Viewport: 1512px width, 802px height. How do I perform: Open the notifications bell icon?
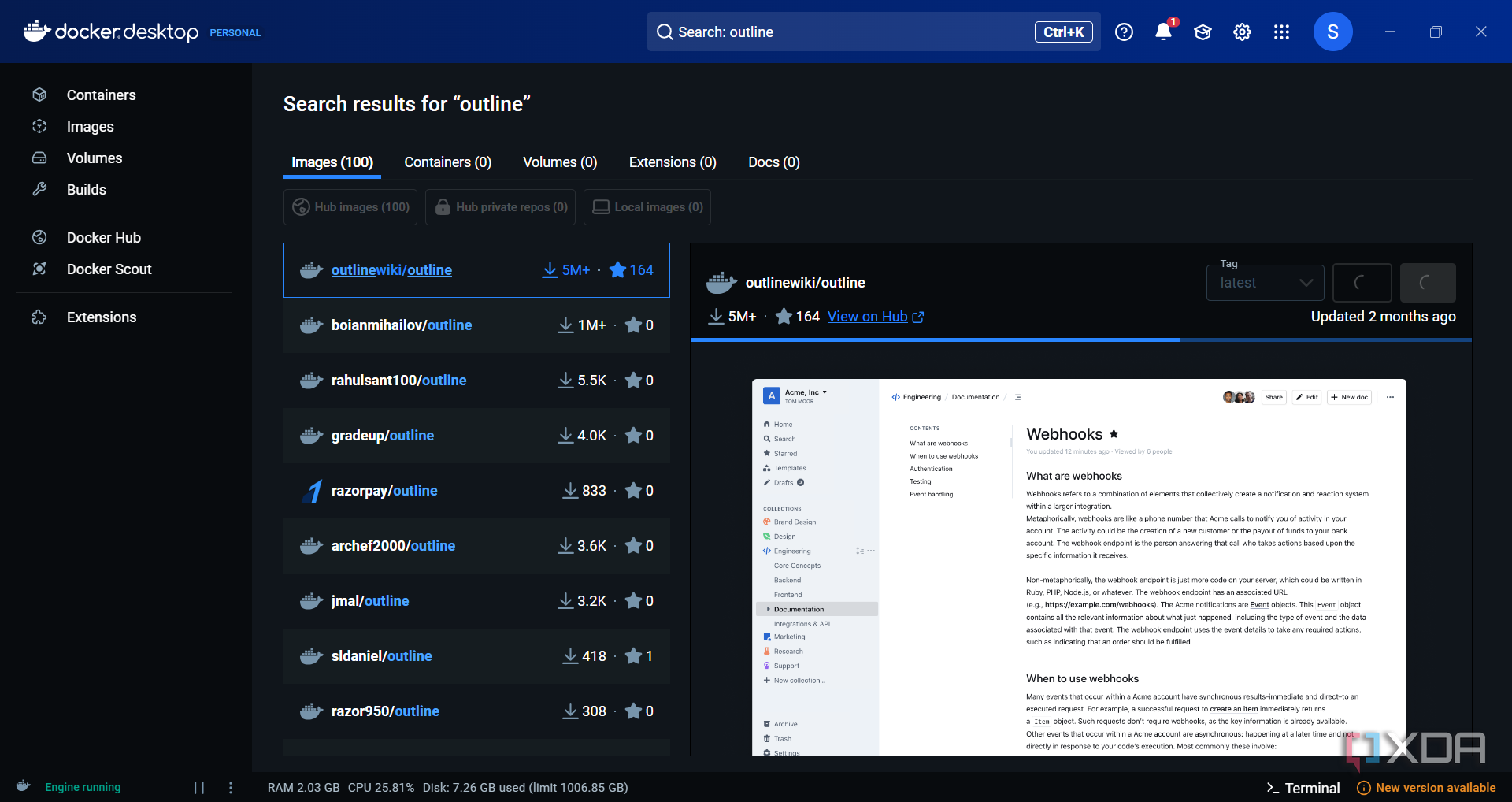coord(1163,32)
